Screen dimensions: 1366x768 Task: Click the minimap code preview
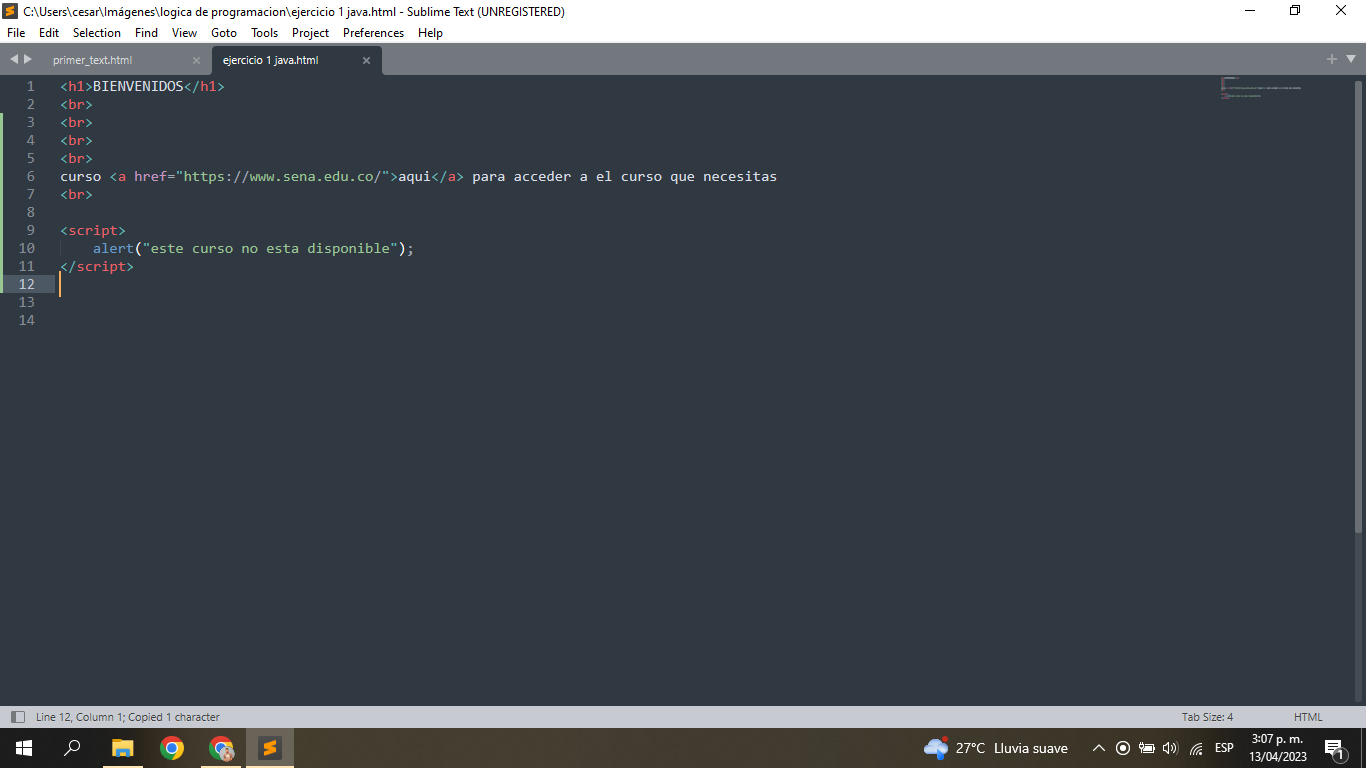(1260, 88)
